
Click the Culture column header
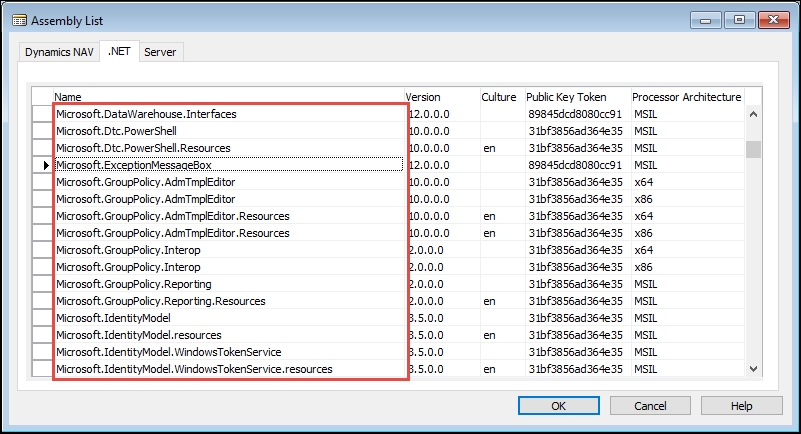(503, 97)
